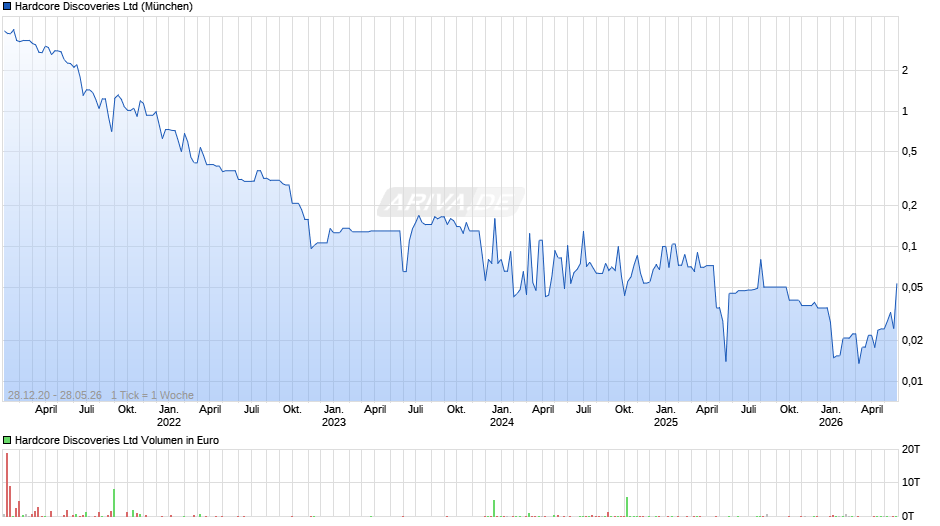940x526 pixels.
Task: Select the 'Hardcore Discoveries Ltd (München)' chart title
Action: [104, 7]
